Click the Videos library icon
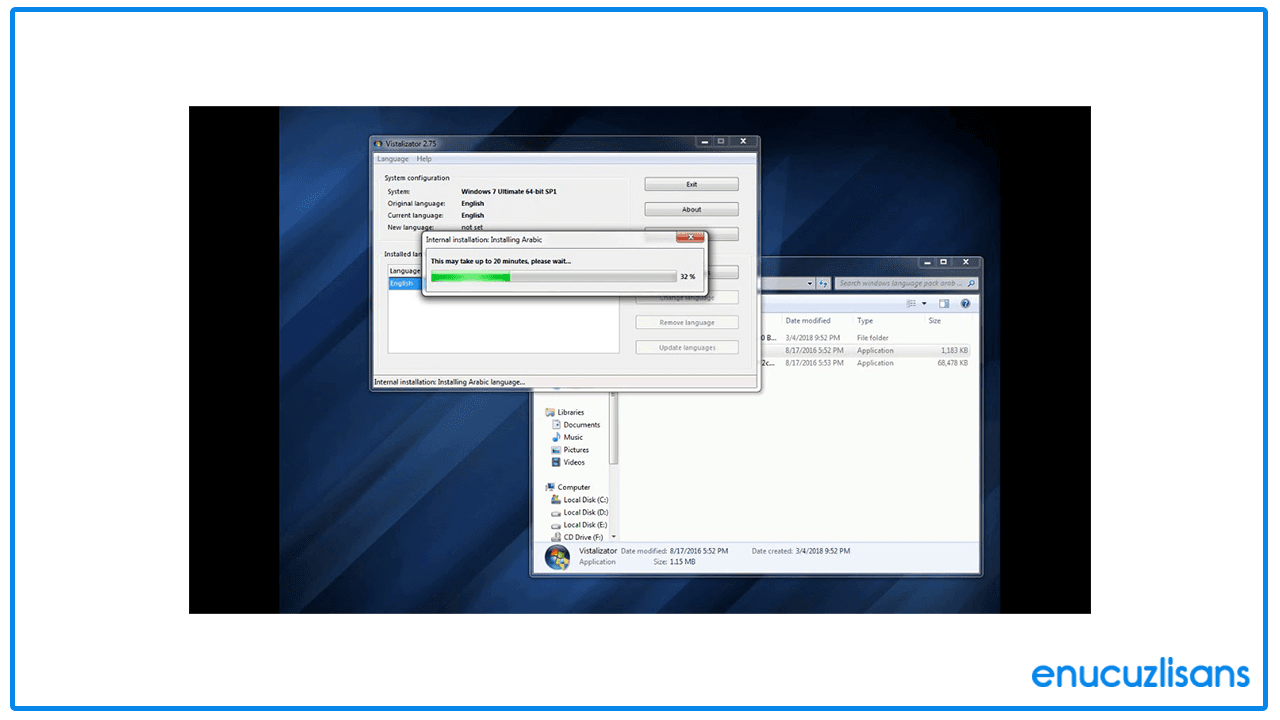The width and height of the screenshot is (1280, 720). pos(556,462)
